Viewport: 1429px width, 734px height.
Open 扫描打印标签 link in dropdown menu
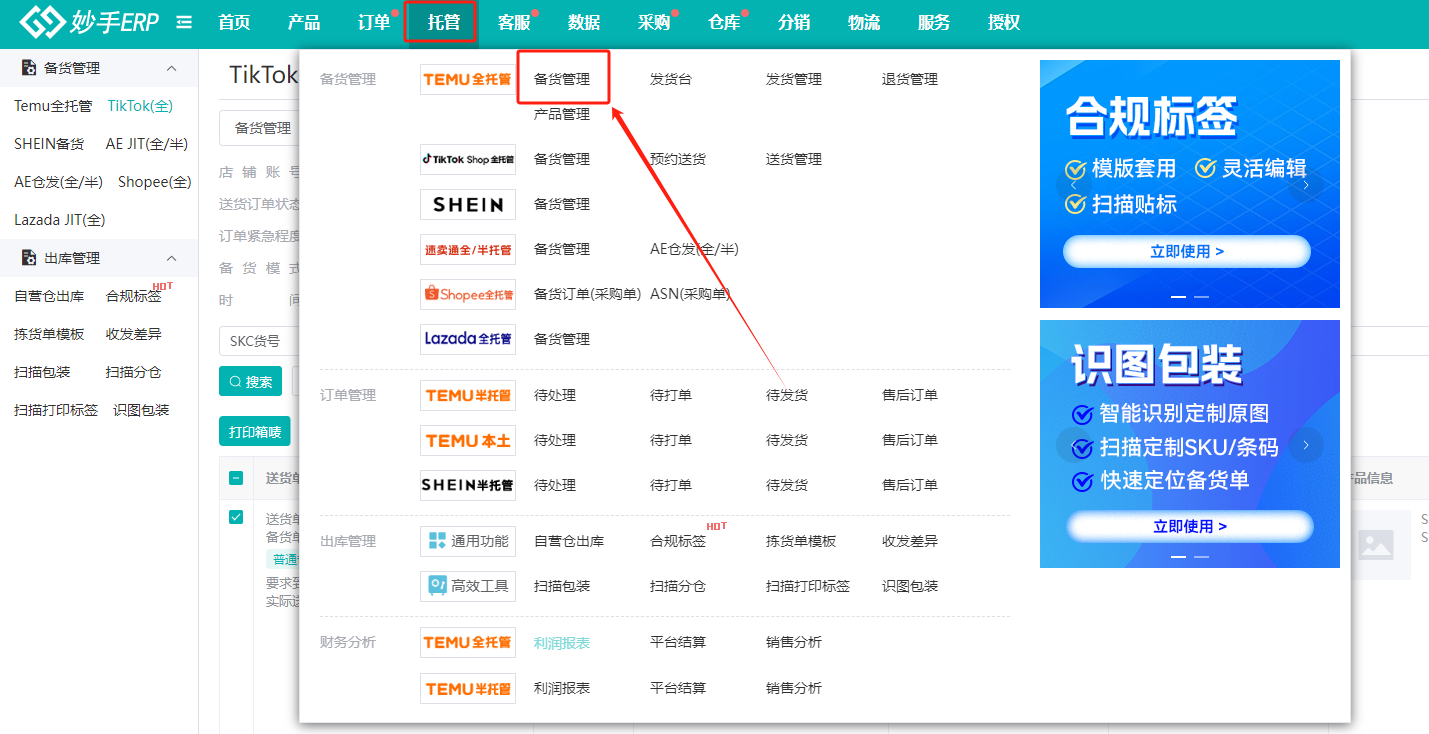click(808, 586)
